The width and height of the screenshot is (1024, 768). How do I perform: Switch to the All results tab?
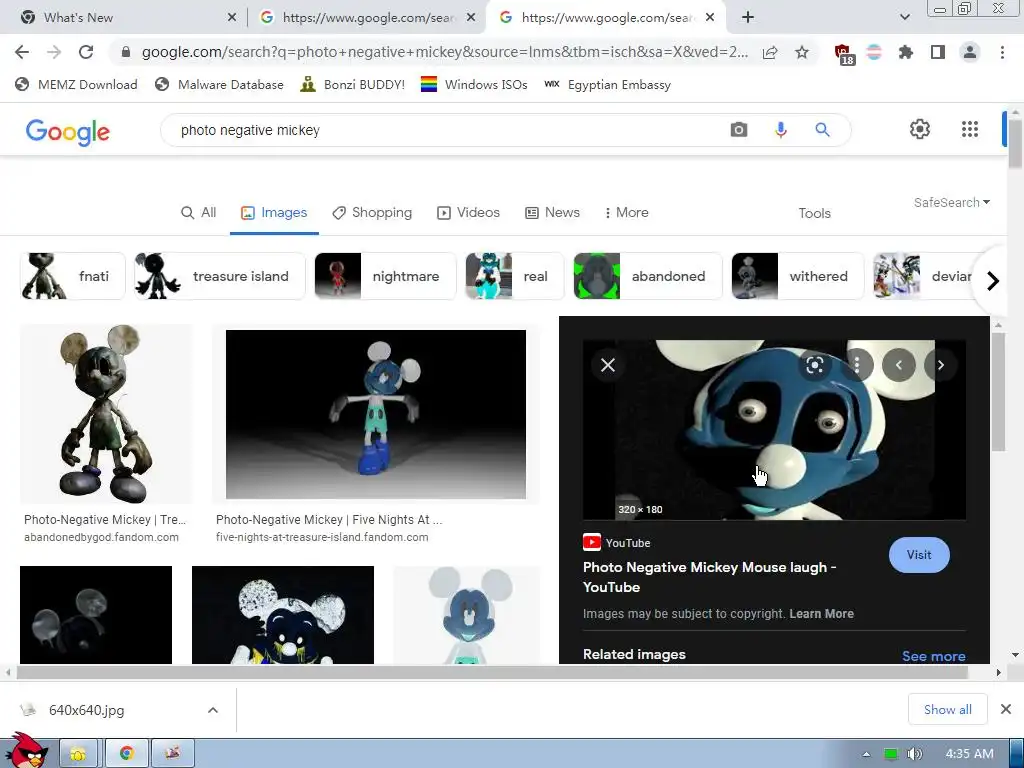coord(199,212)
